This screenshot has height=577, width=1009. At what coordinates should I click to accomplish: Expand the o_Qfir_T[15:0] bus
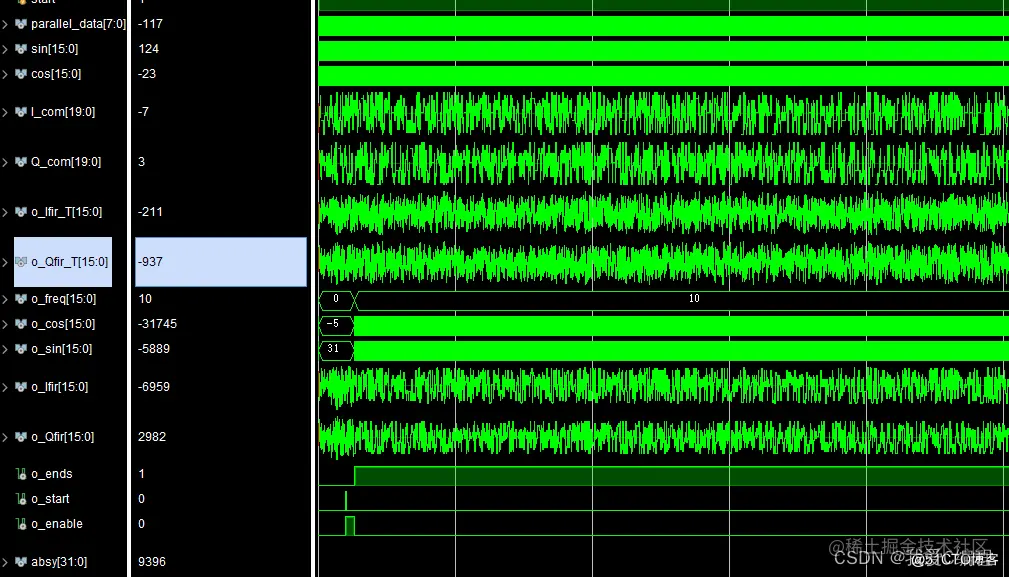coord(5,262)
